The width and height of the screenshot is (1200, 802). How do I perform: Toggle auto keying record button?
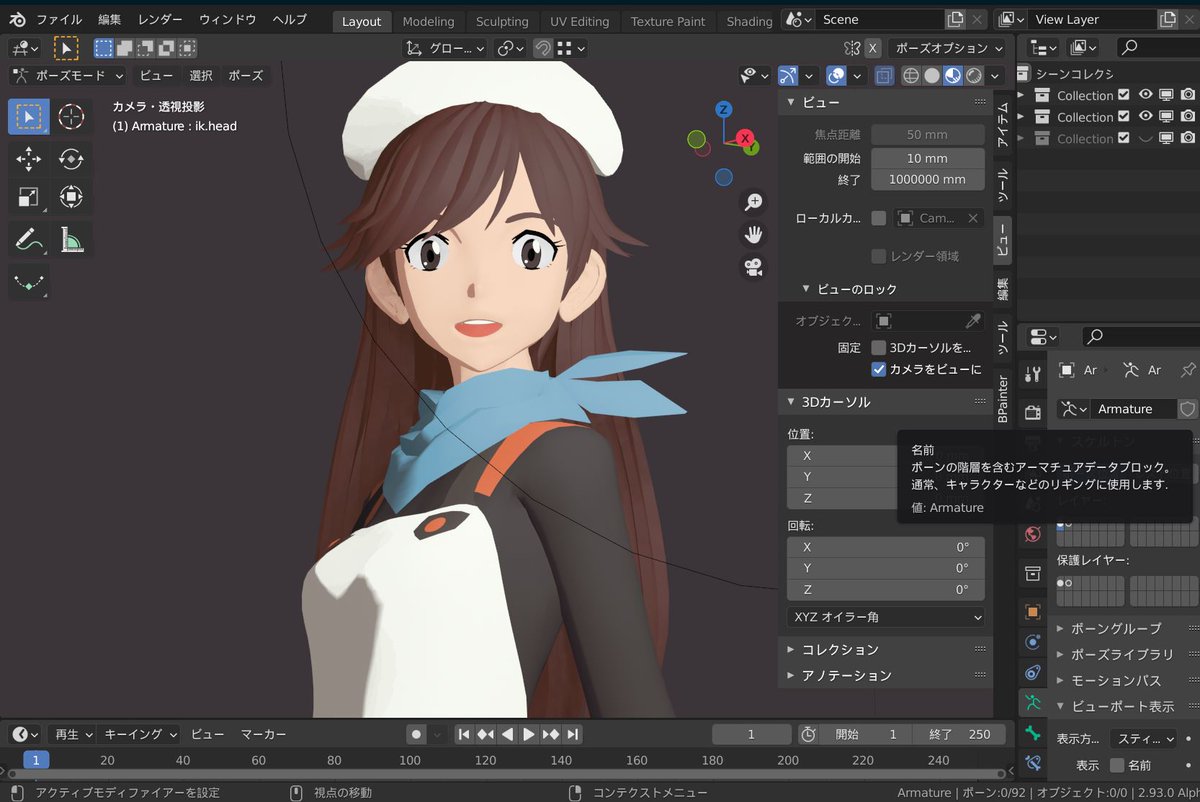(416, 734)
